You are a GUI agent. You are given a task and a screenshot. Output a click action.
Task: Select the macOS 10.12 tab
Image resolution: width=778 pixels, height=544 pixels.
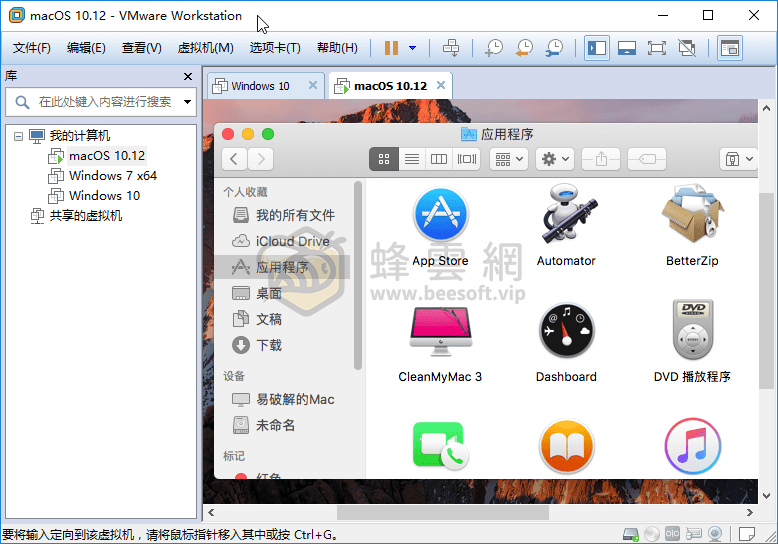[390, 86]
